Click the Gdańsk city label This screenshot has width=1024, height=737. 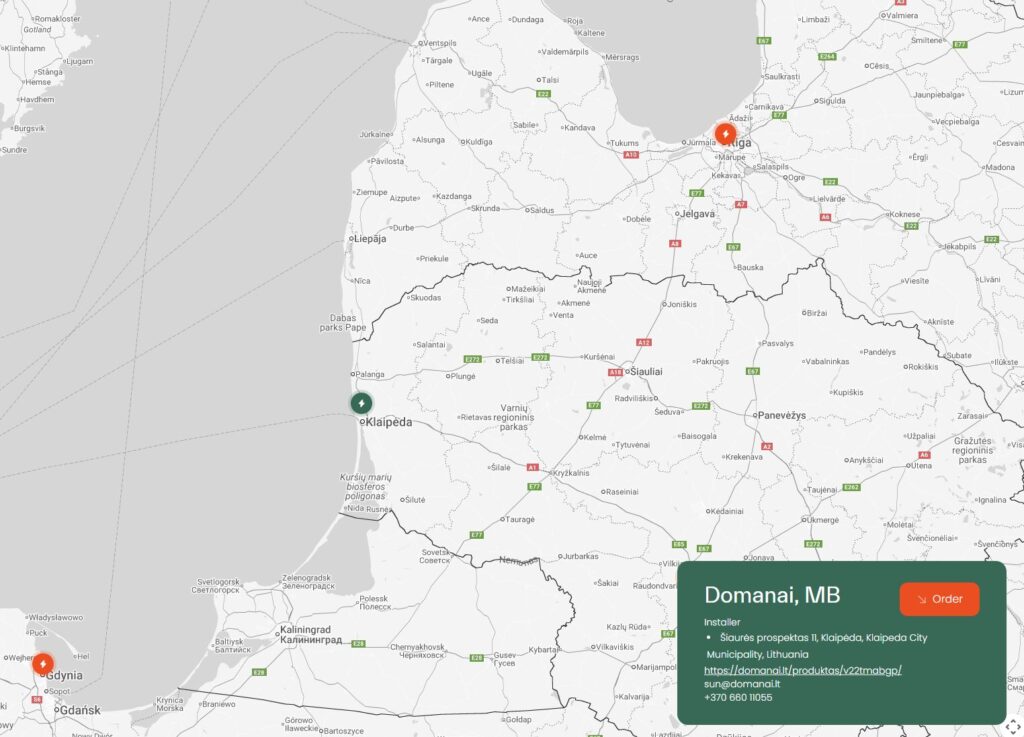click(x=80, y=710)
